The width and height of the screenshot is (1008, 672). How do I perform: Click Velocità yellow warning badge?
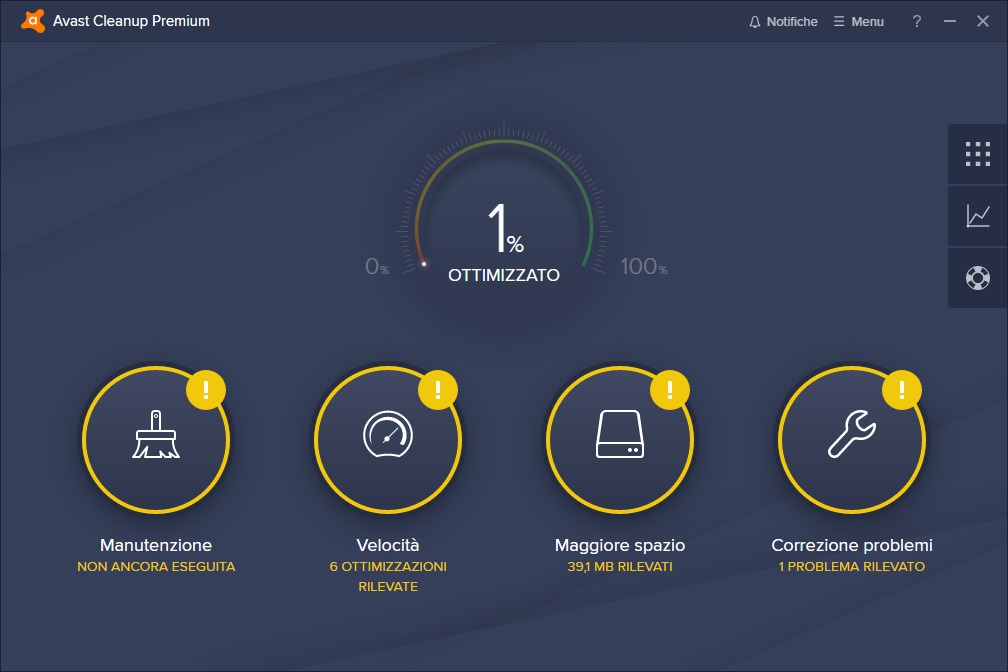438,388
